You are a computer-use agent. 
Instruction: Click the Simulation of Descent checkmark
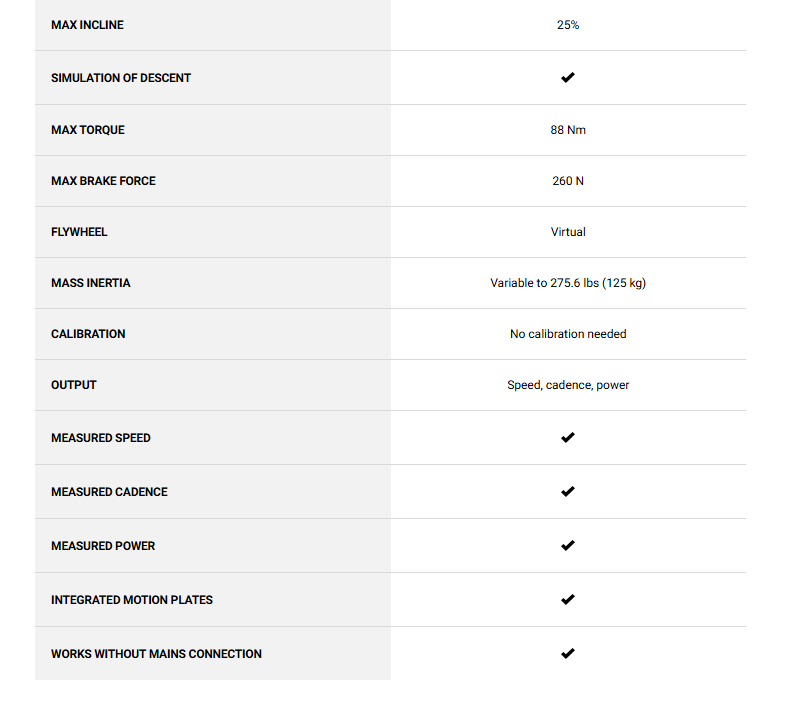tap(568, 78)
